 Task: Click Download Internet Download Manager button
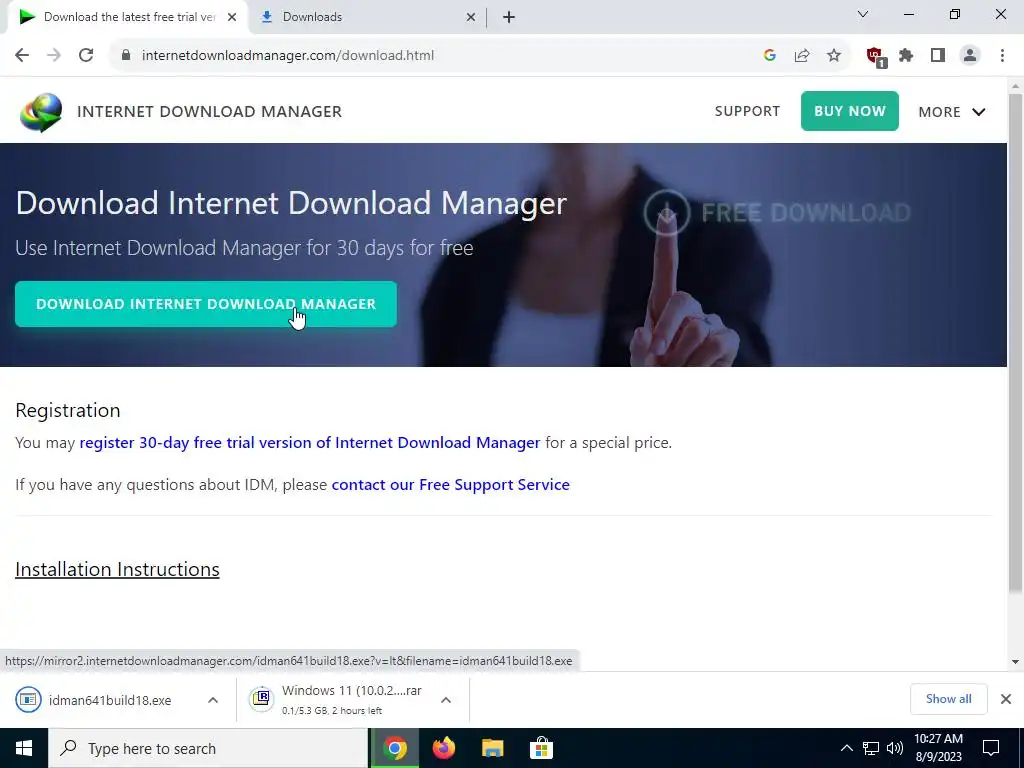206,304
